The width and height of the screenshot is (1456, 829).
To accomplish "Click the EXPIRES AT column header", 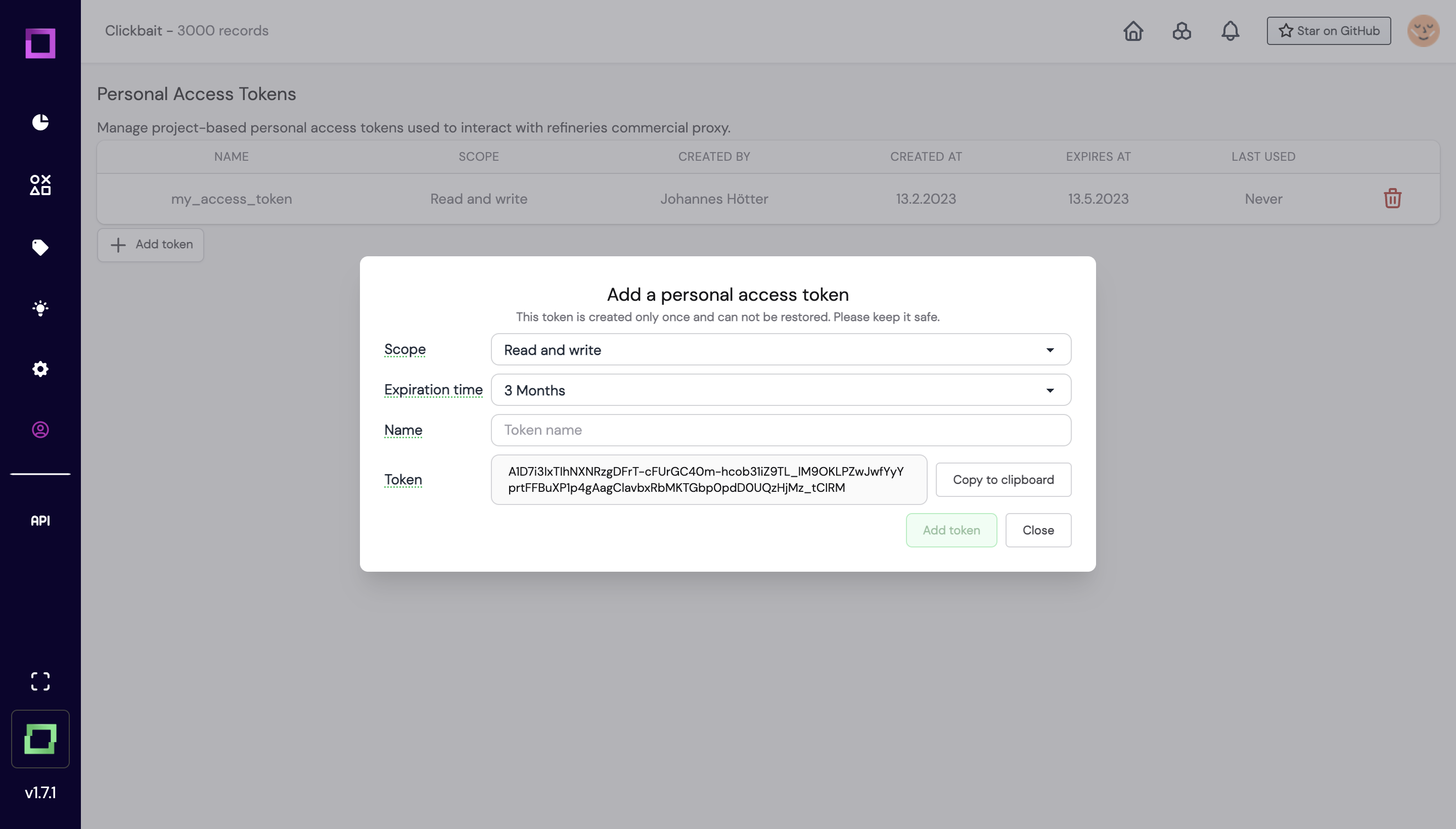I will [x=1098, y=157].
